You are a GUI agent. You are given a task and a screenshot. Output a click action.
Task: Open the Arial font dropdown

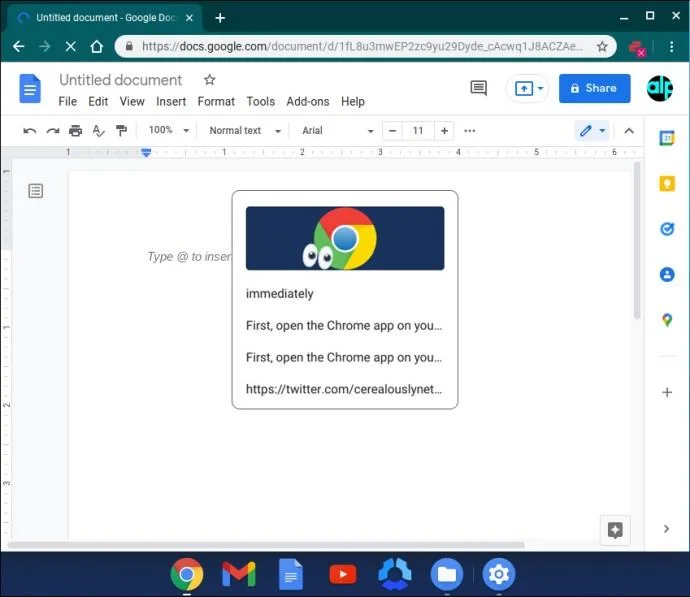338,131
